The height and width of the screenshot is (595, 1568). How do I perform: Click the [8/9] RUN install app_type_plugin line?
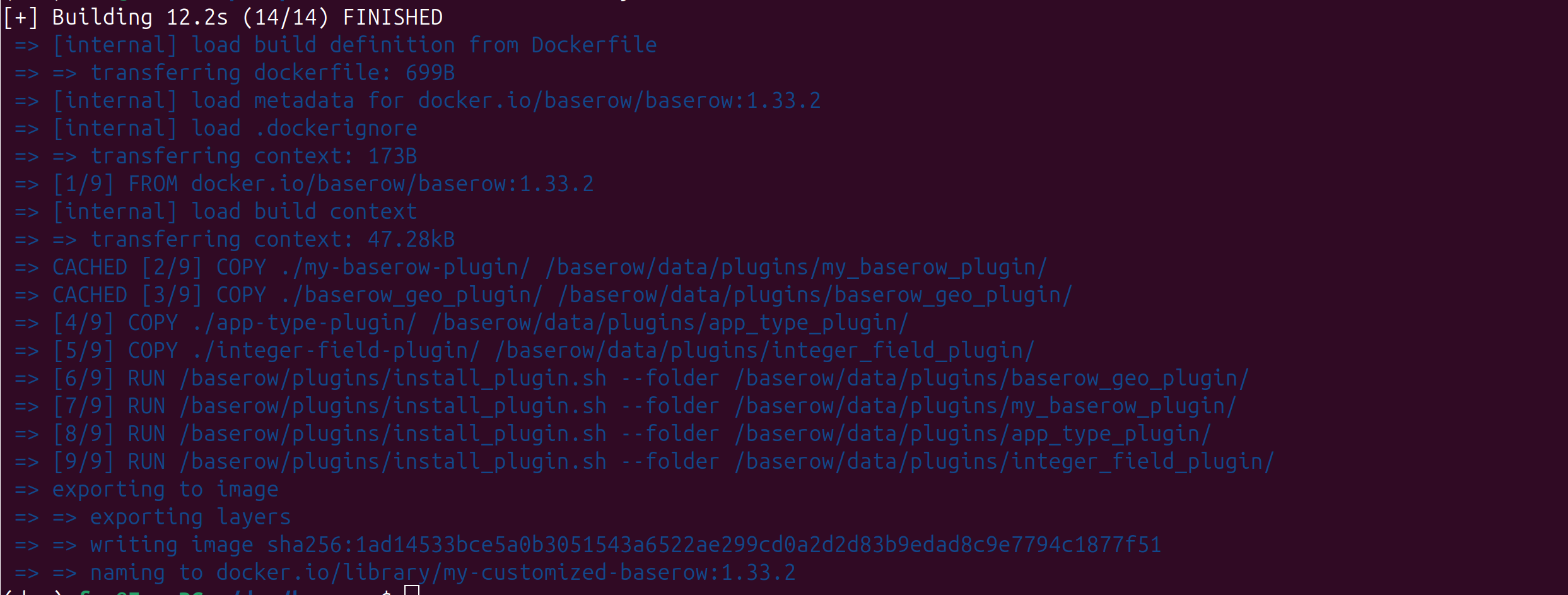(613, 433)
